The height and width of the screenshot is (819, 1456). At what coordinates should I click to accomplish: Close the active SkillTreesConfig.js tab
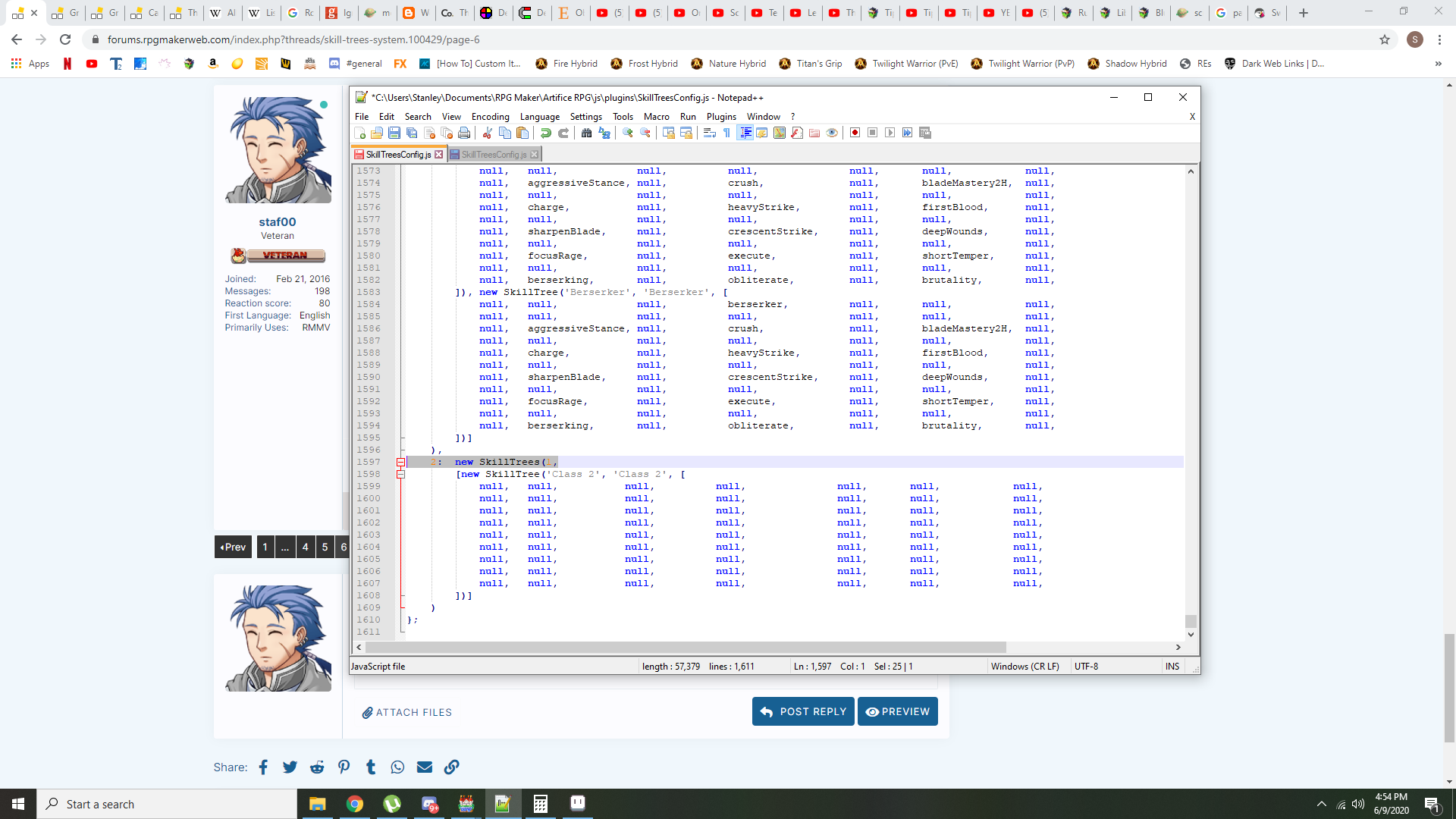(x=438, y=155)
